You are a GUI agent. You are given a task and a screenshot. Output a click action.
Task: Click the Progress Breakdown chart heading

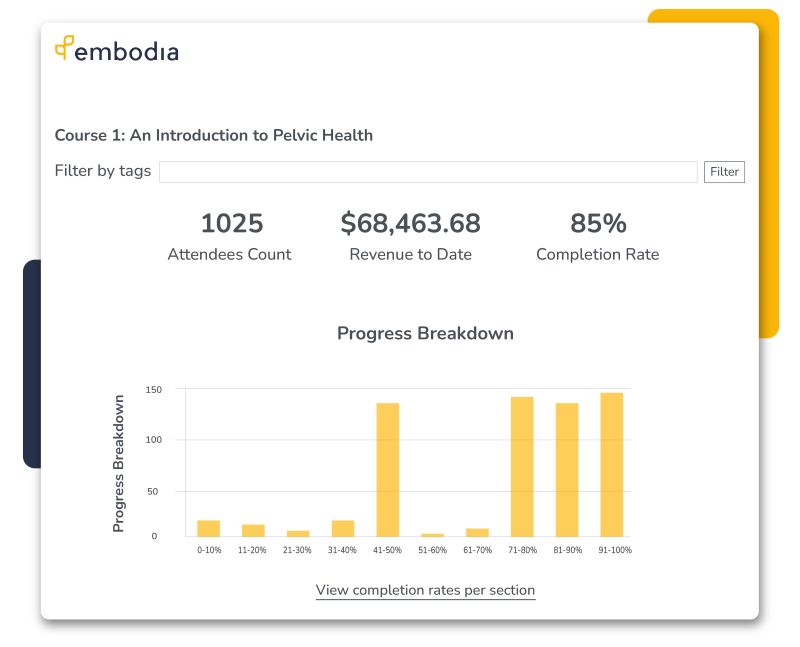(425, 333)
